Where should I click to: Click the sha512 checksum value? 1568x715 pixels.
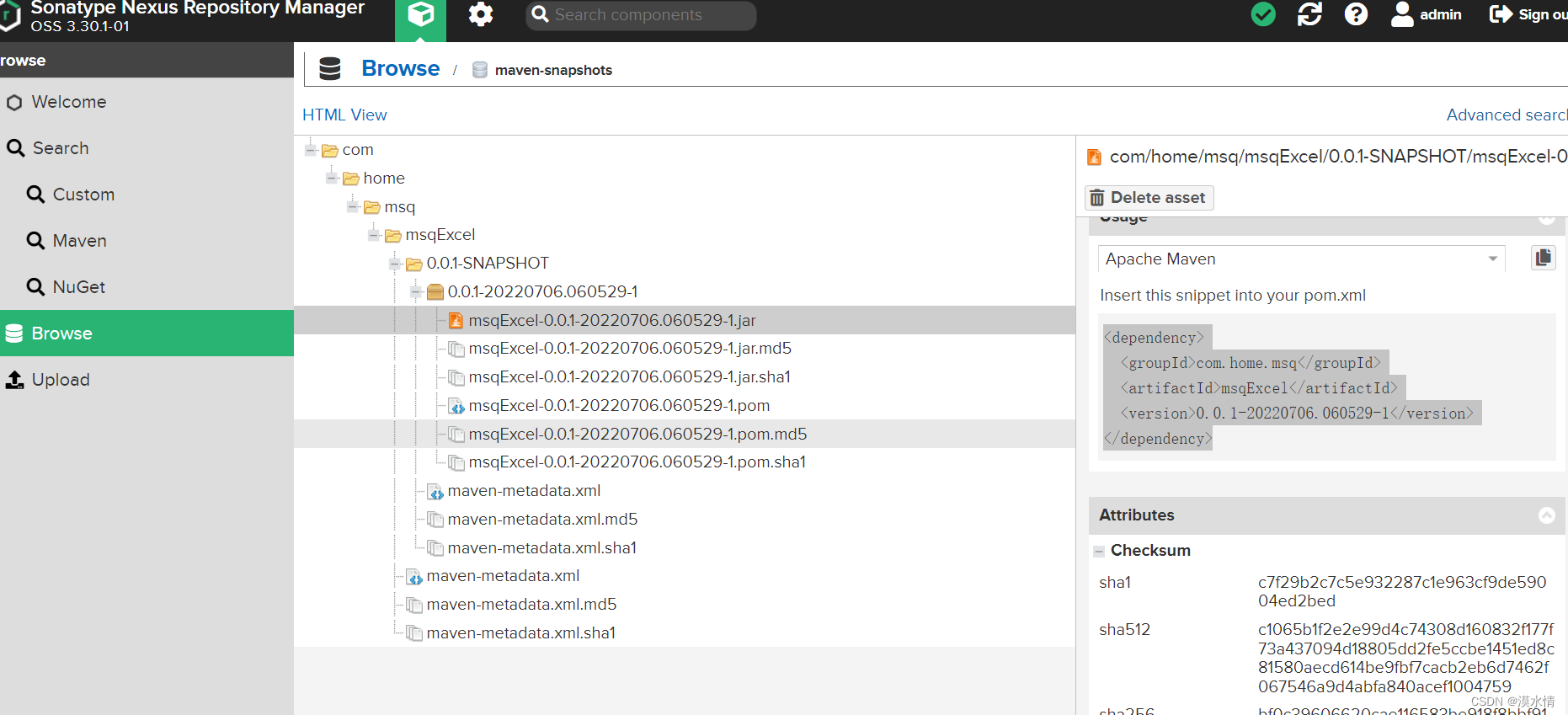tap(1406, 658)
